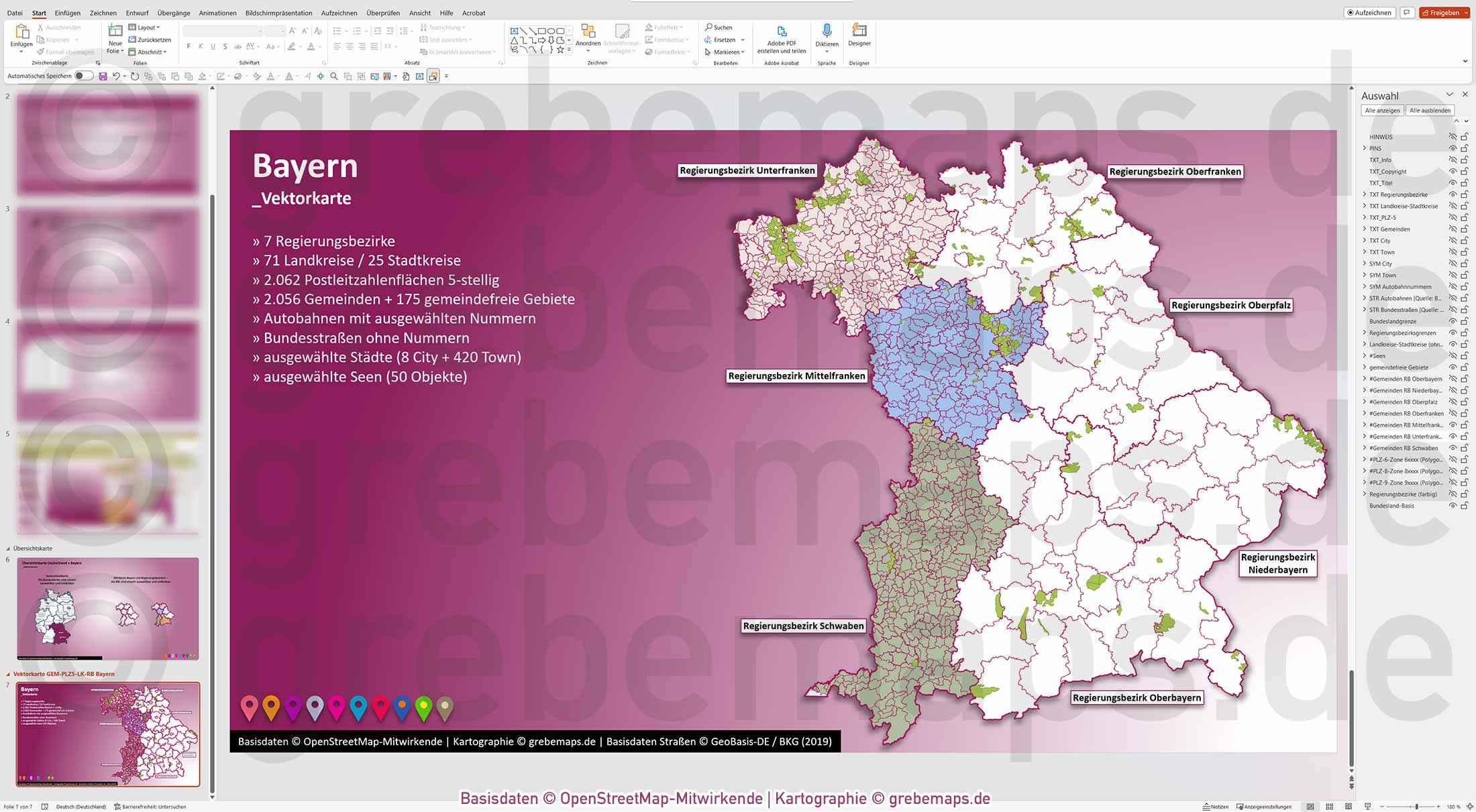Expand the TXT Regierungsbezirke tree item

[1365, 194]
